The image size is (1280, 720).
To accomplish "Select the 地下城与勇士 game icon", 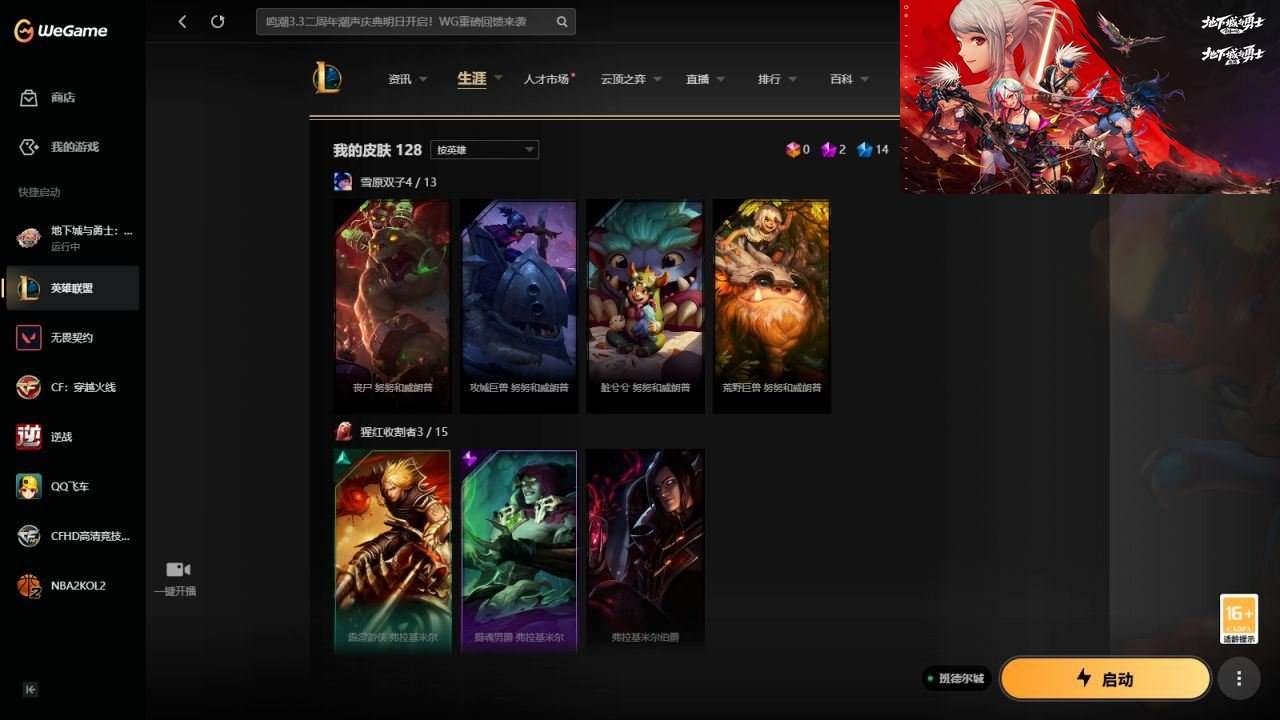I will point(28,237).
